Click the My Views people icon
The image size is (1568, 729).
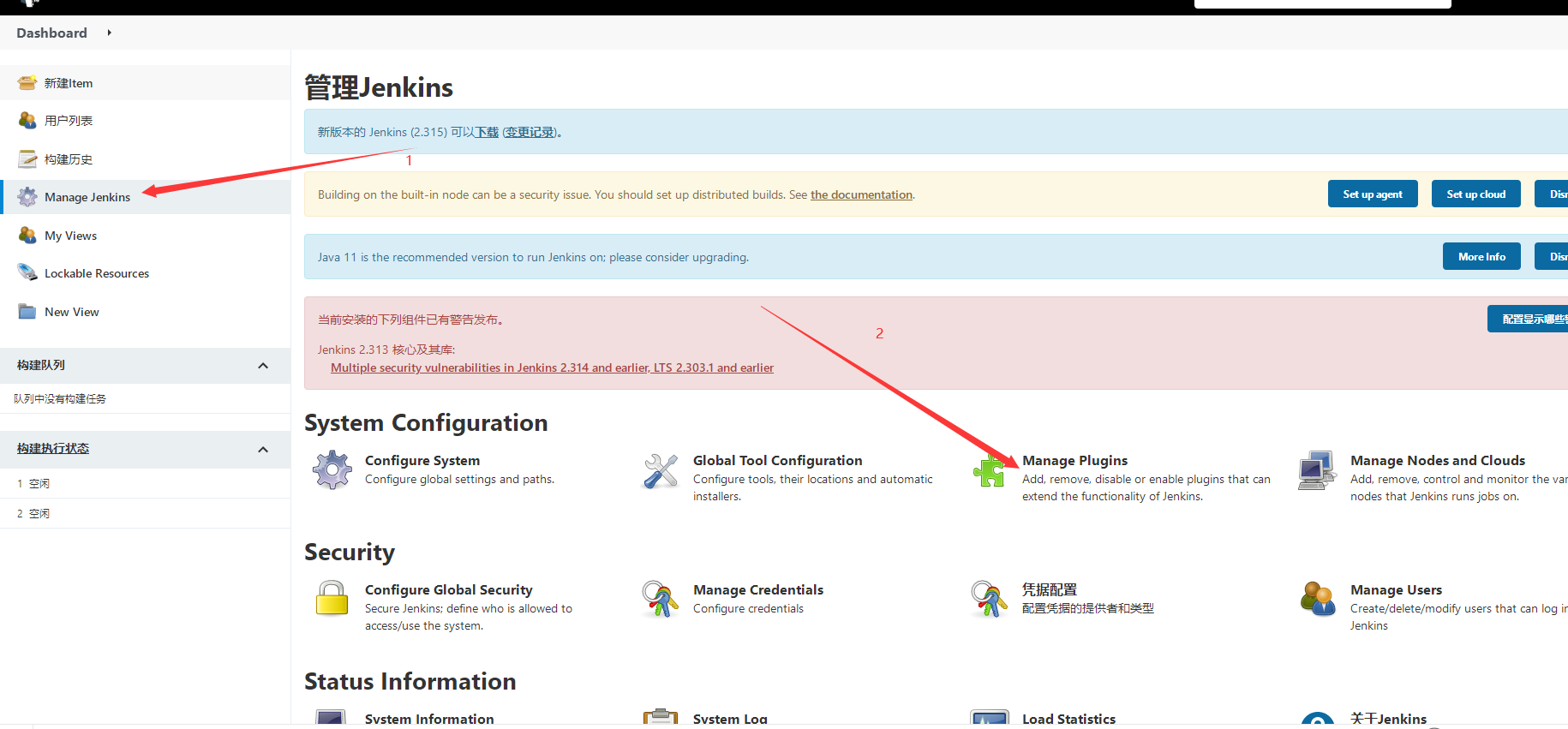pyautogui.click(x=27, y=235)
